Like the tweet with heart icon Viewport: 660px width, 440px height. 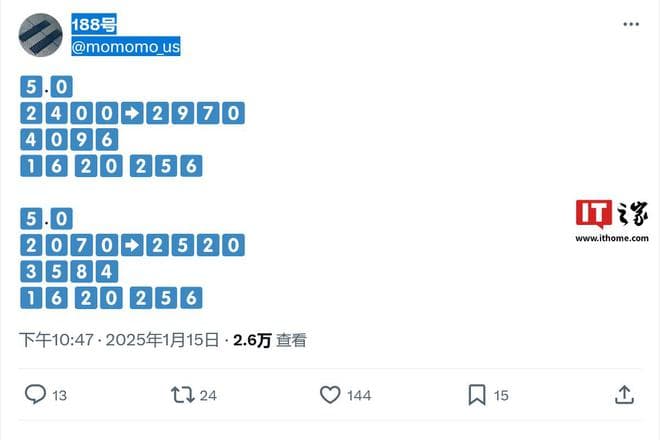click(x=330, y=395)
